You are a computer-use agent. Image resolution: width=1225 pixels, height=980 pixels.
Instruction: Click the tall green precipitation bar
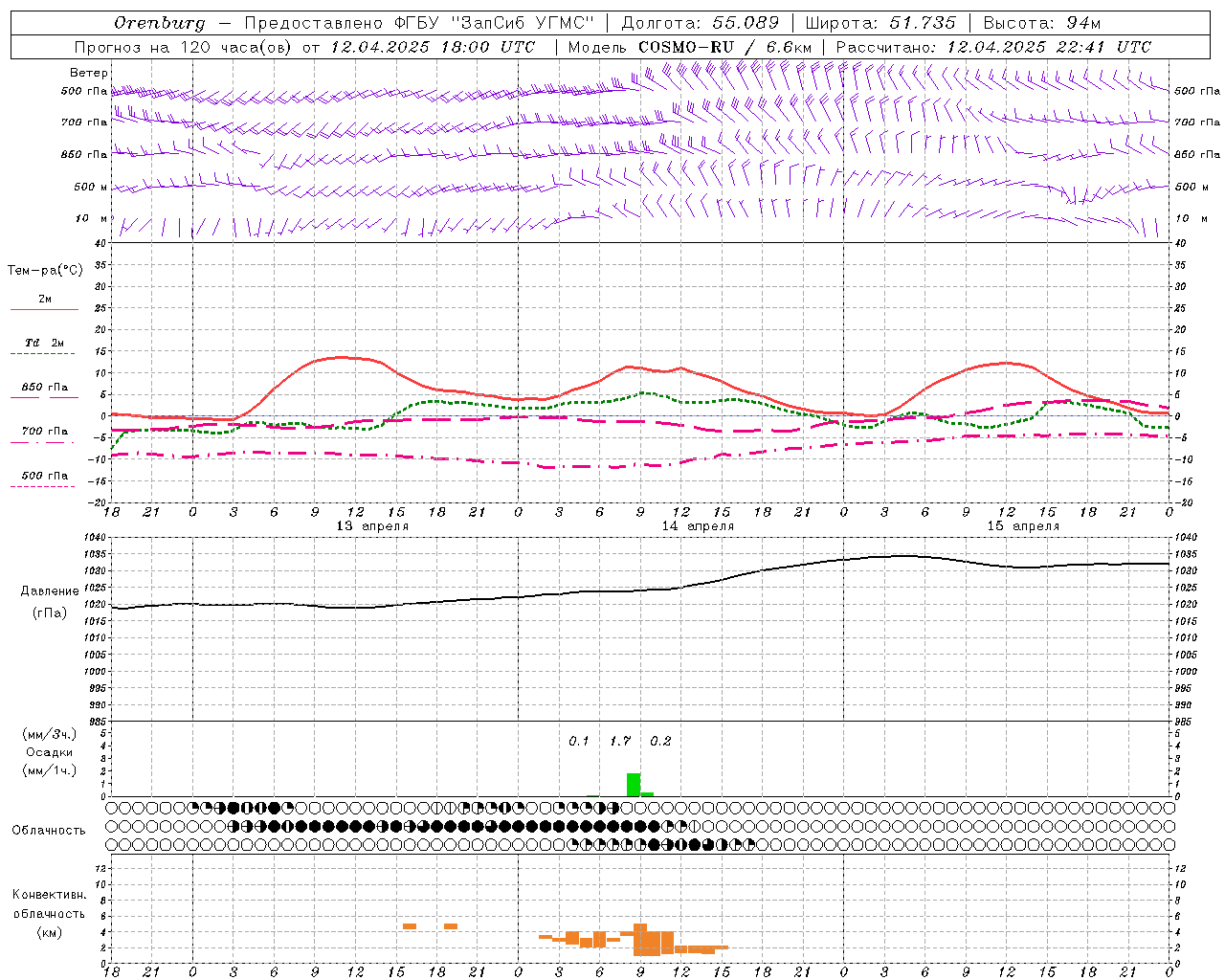(x=634, y=785)
